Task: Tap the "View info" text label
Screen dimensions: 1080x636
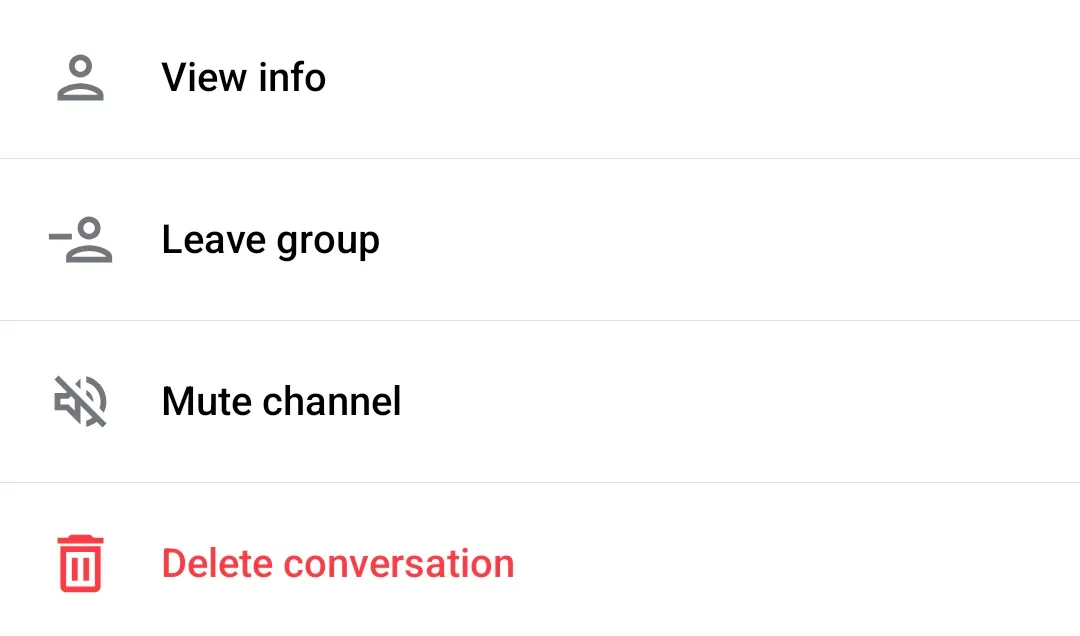Action: [244, 78]
